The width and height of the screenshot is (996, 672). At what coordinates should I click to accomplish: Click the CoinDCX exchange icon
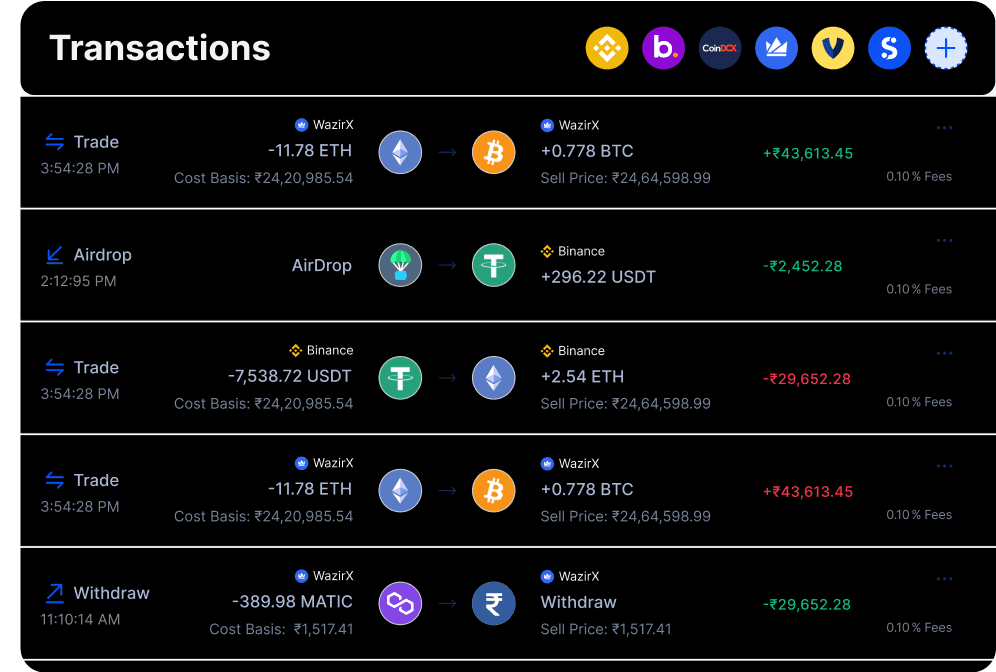click(x=719, y=47)
